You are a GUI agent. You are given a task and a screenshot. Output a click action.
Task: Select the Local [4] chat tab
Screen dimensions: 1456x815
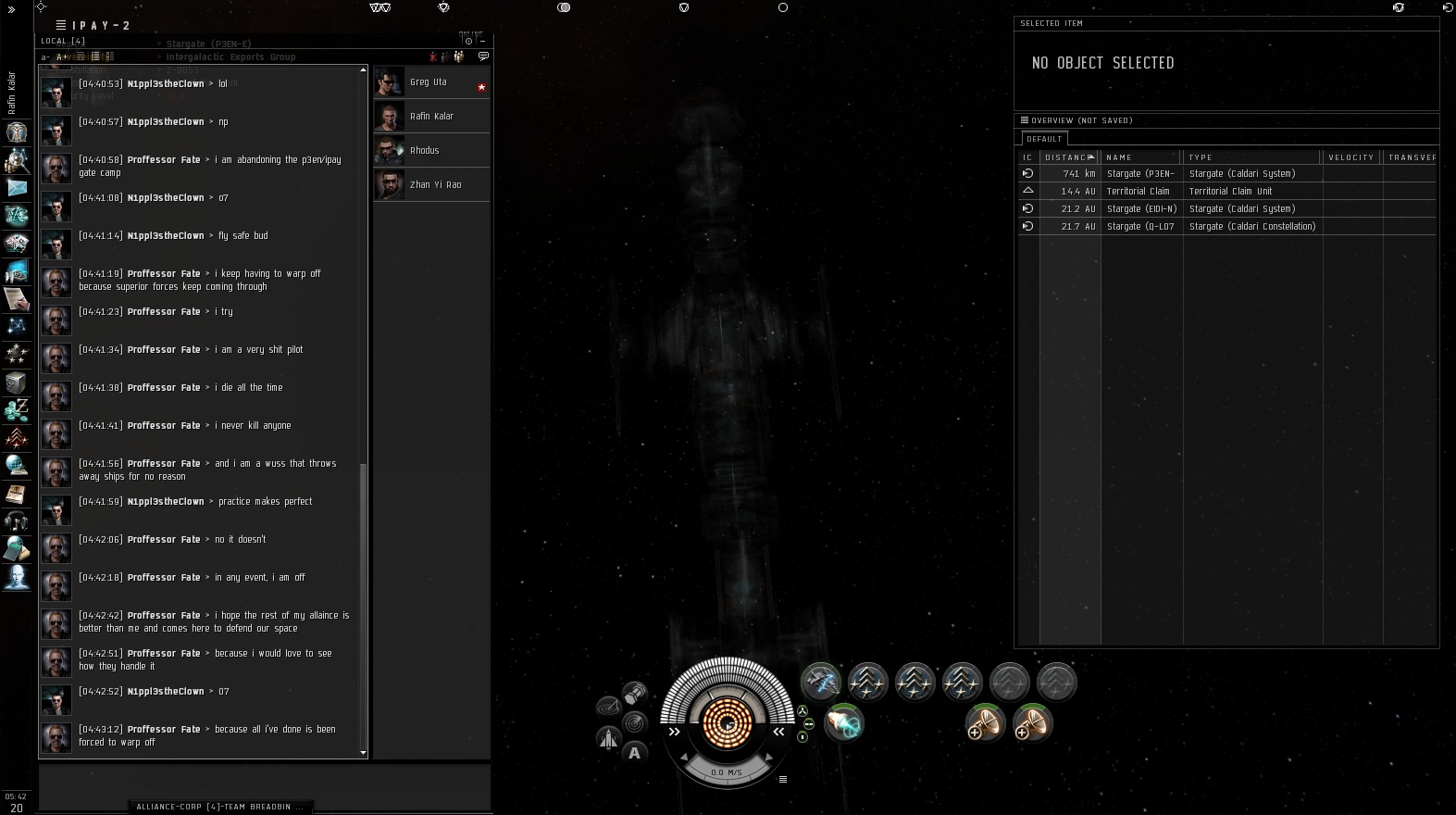tap(63, 41)
